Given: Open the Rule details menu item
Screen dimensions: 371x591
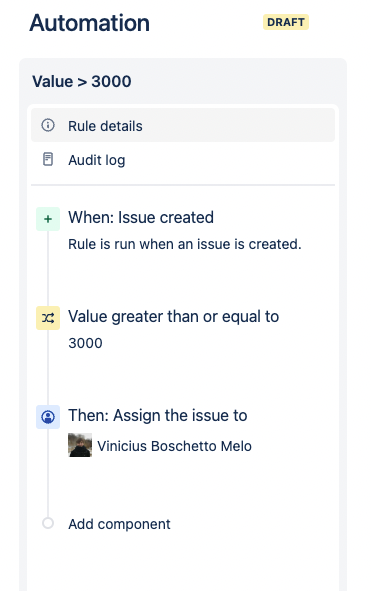Looking at the screenshot, I should [x=183, y=125].
